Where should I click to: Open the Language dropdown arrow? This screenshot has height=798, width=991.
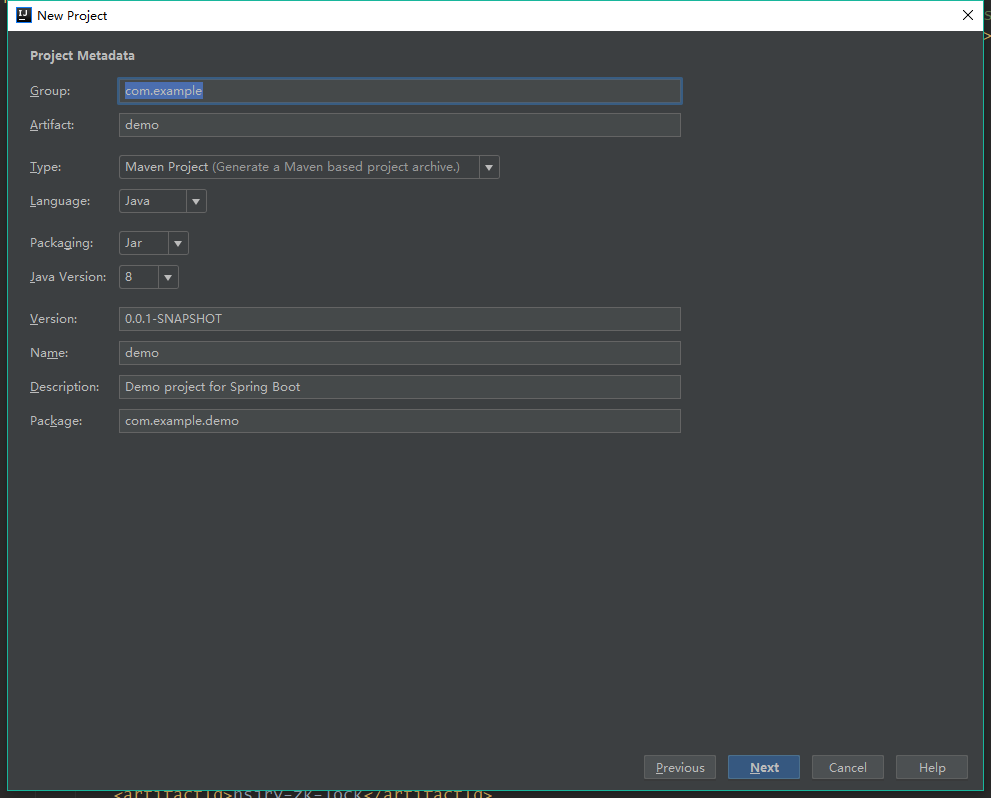tap(196, 202)
